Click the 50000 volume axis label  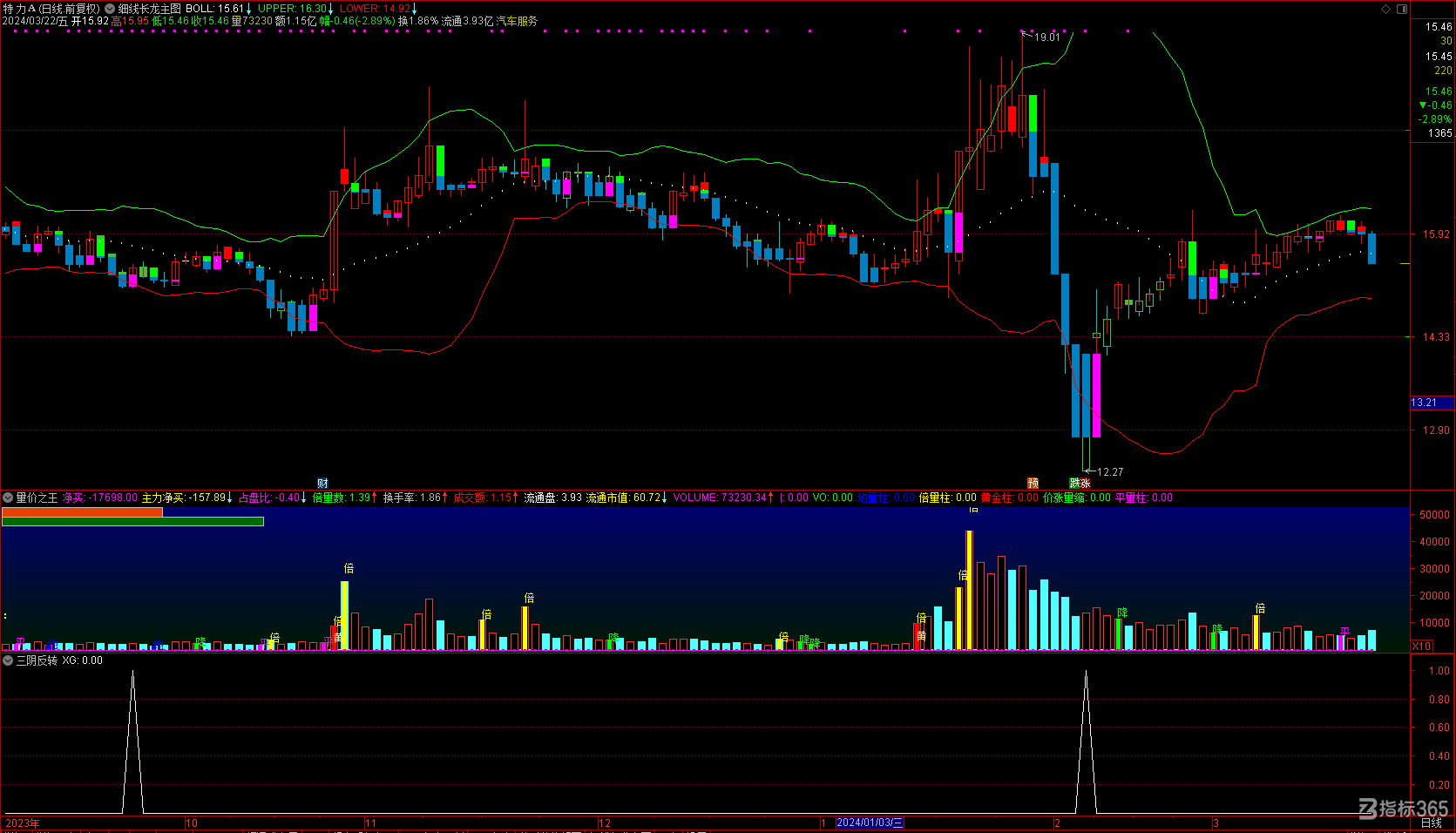click(1434, 515)
